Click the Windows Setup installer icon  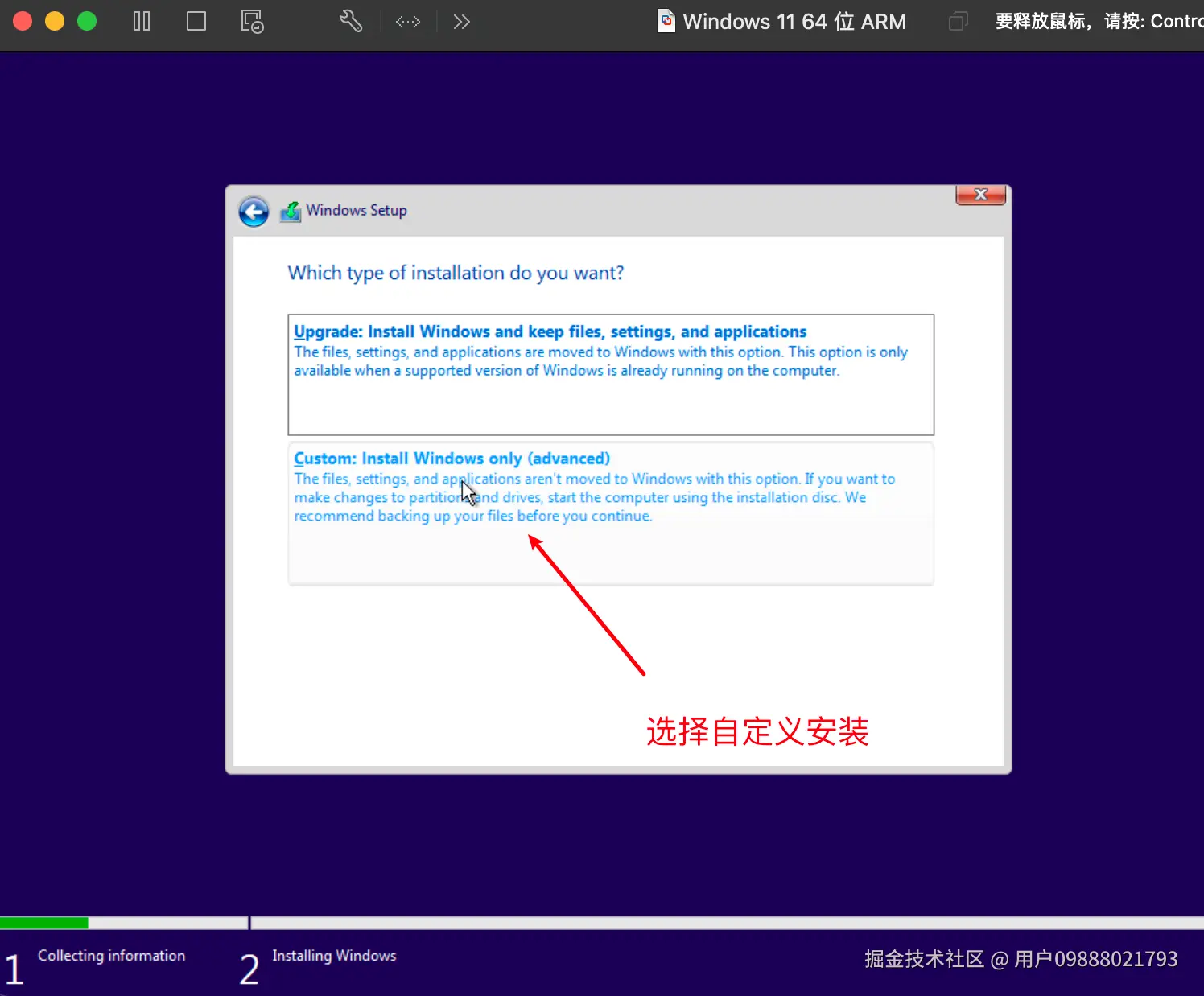click(291, 212)
